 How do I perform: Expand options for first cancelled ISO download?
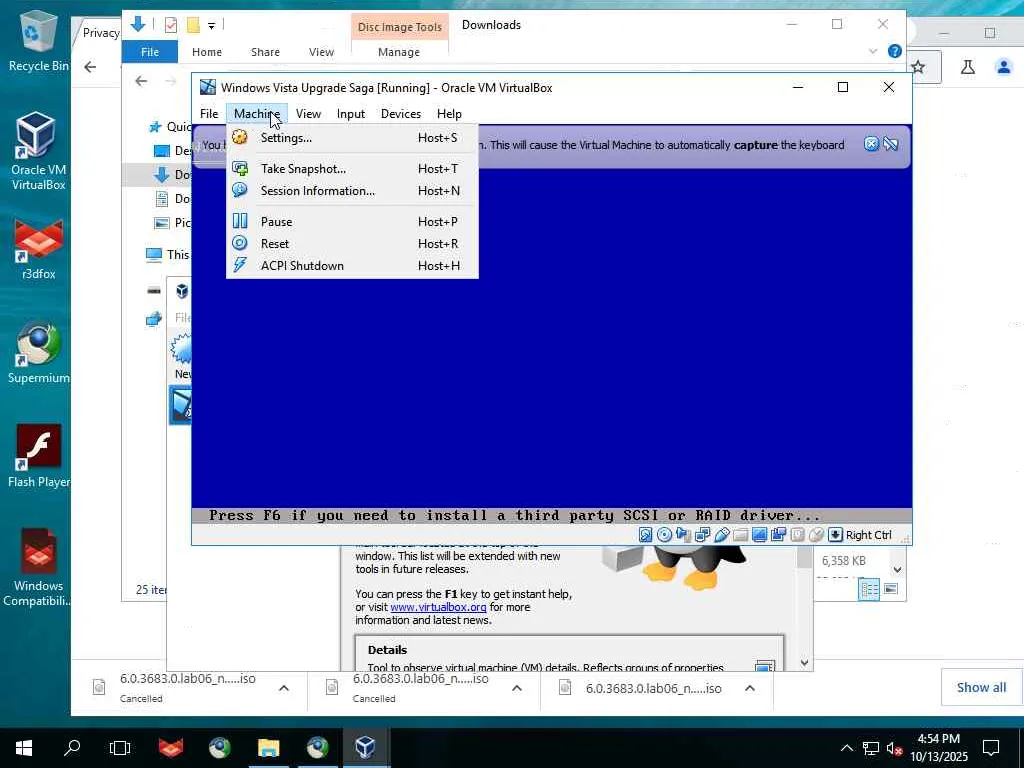pyautogui.click(x=284, y=688)
